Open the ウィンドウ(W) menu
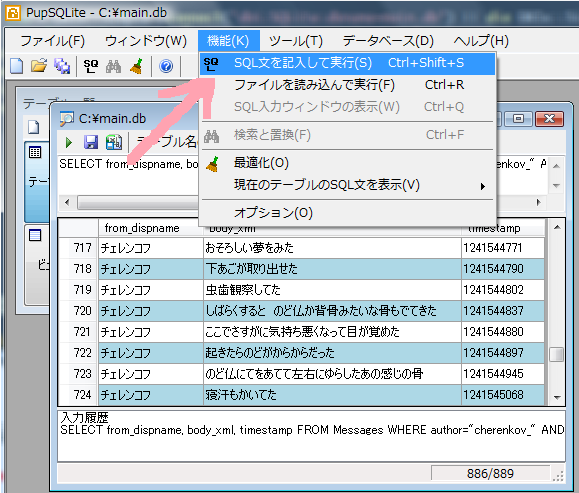 coord(146,41)
